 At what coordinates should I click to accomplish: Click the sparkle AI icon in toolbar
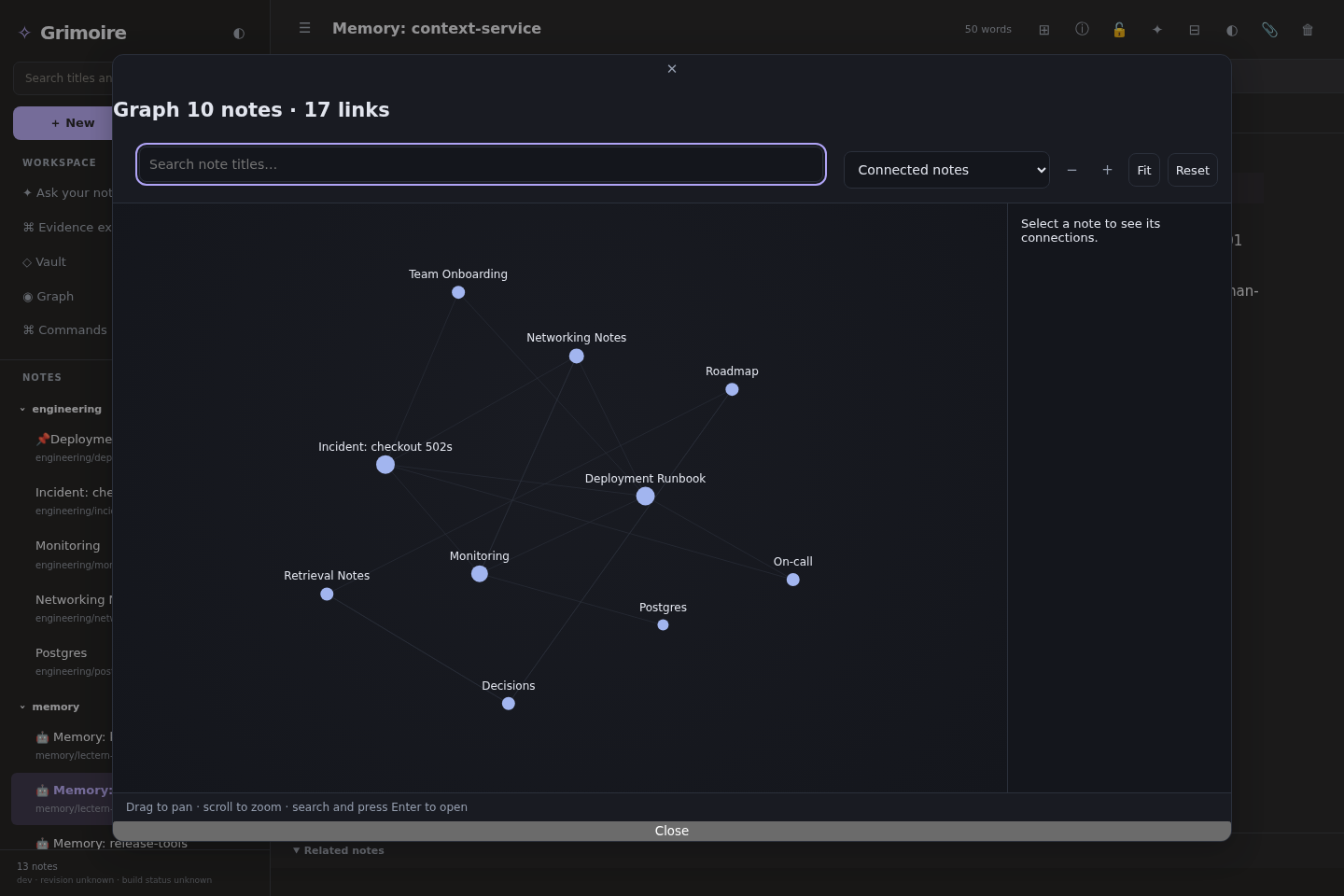point(1157,30)
